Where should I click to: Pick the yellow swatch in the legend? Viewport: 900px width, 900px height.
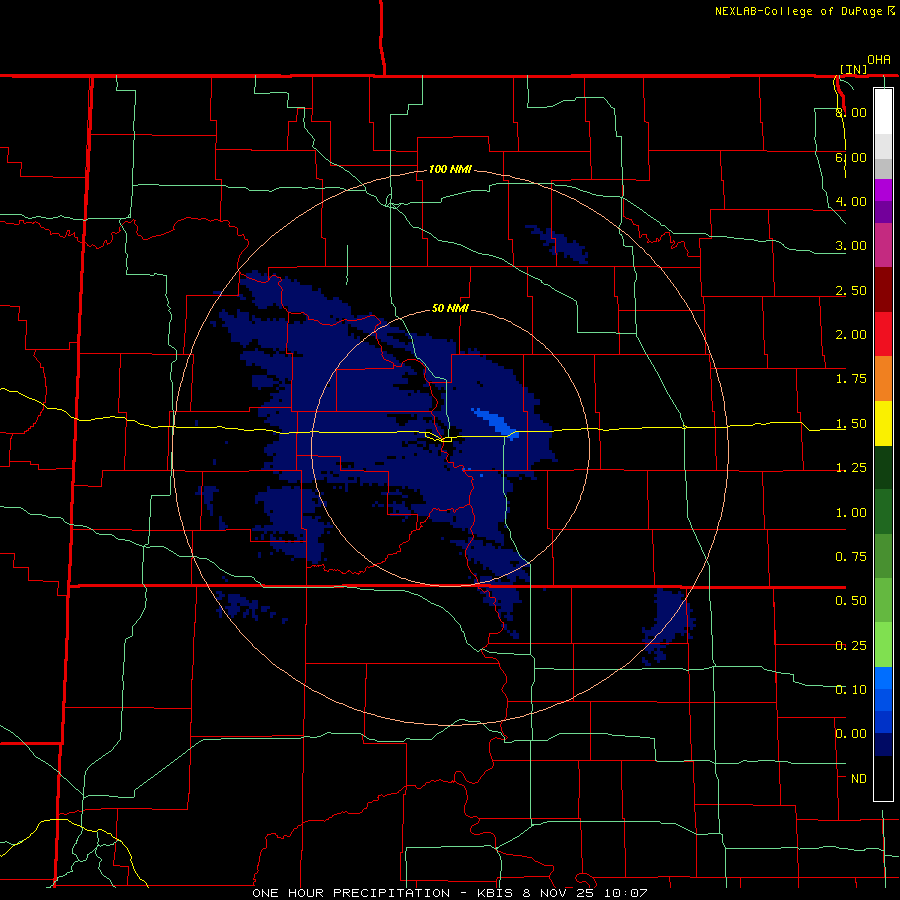click(x=883, y=423)
